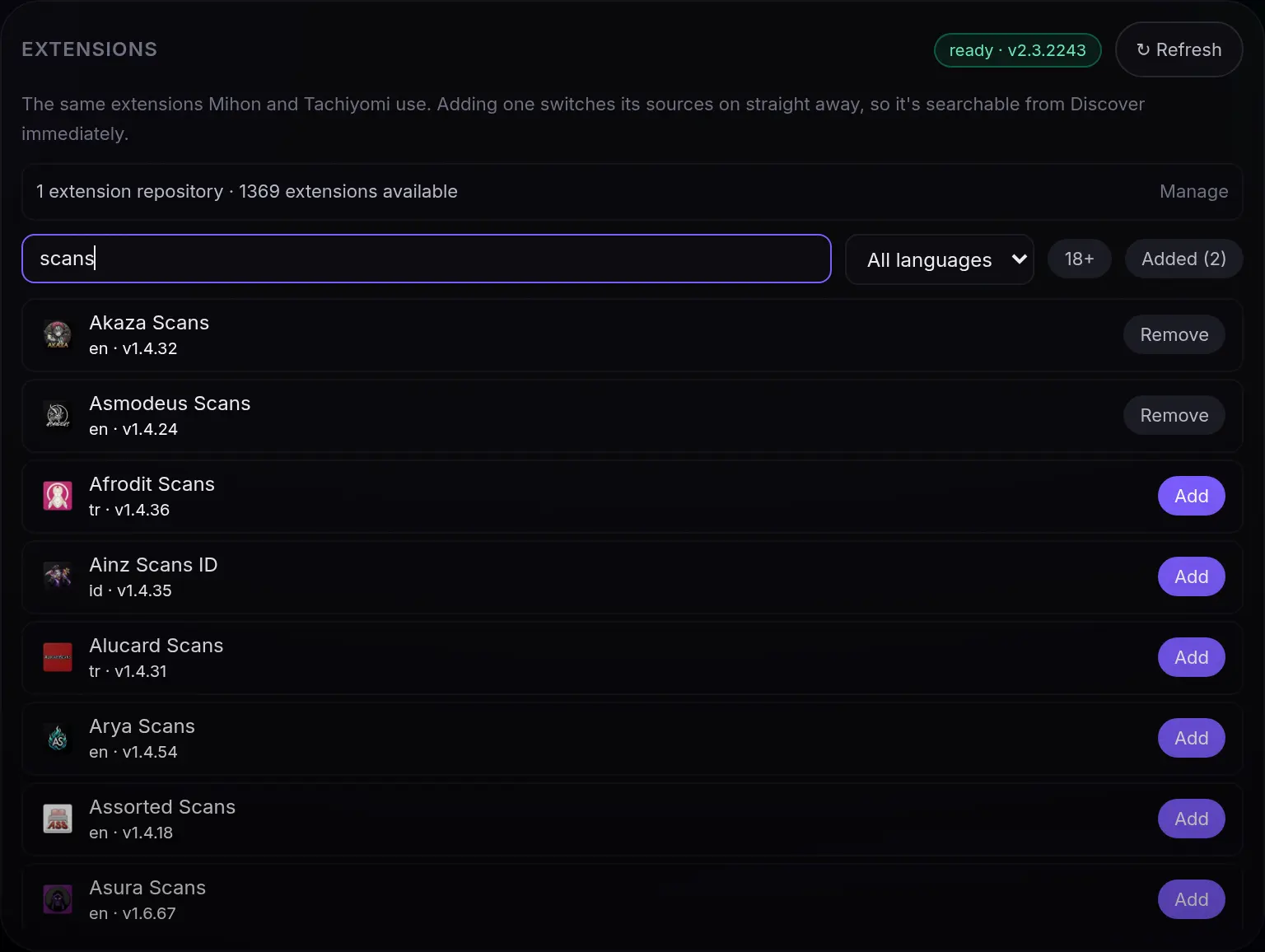Click the Akaza Scans extension icon
This screenshot has width=1265, height=952.
click(58, 334)
